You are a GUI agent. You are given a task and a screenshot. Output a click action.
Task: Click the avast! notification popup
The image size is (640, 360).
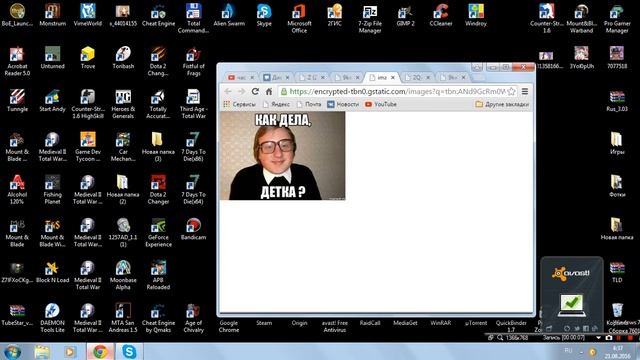pos(571,295)
